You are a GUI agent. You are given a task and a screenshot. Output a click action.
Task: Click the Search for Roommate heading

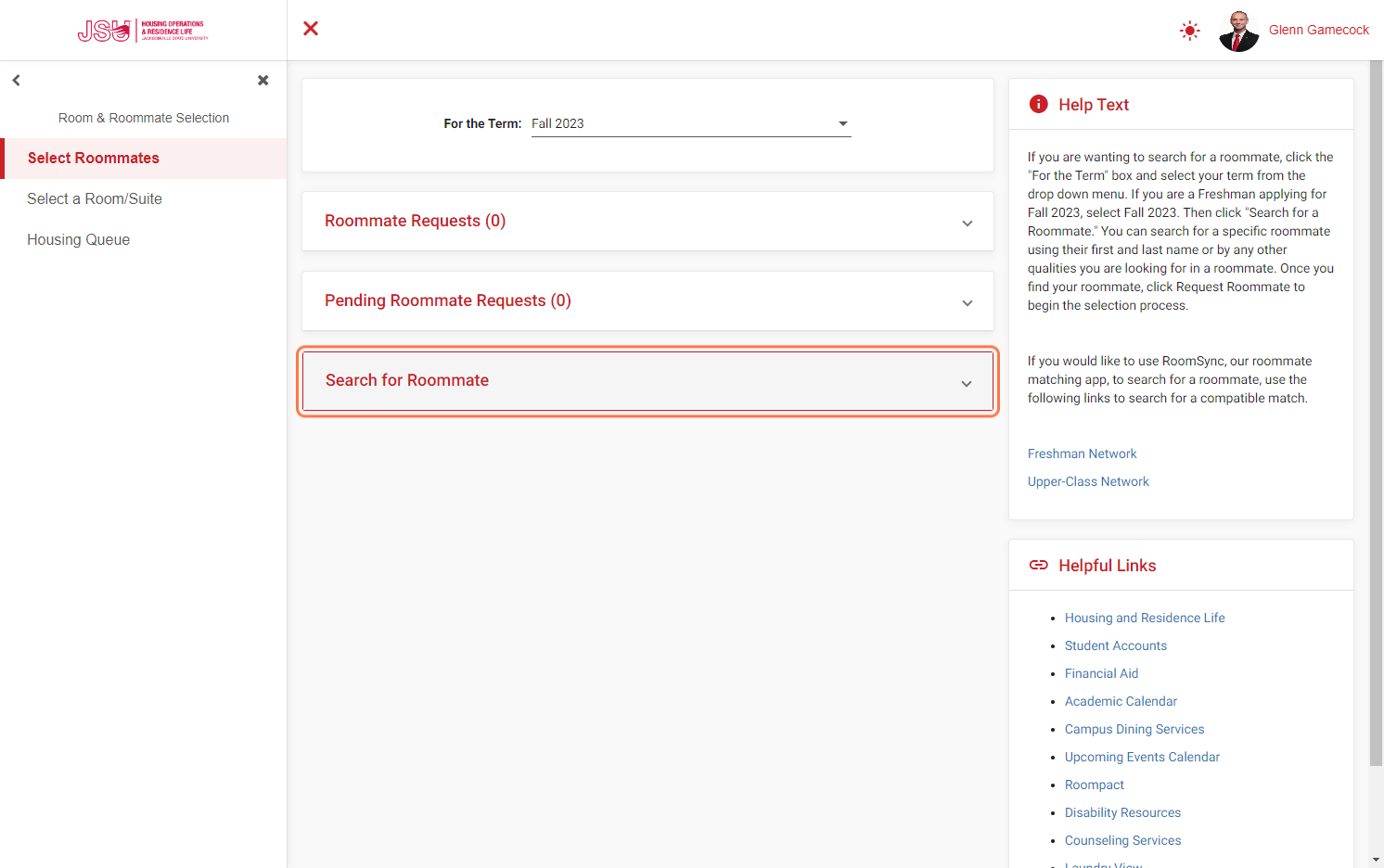tap(407, 380)
